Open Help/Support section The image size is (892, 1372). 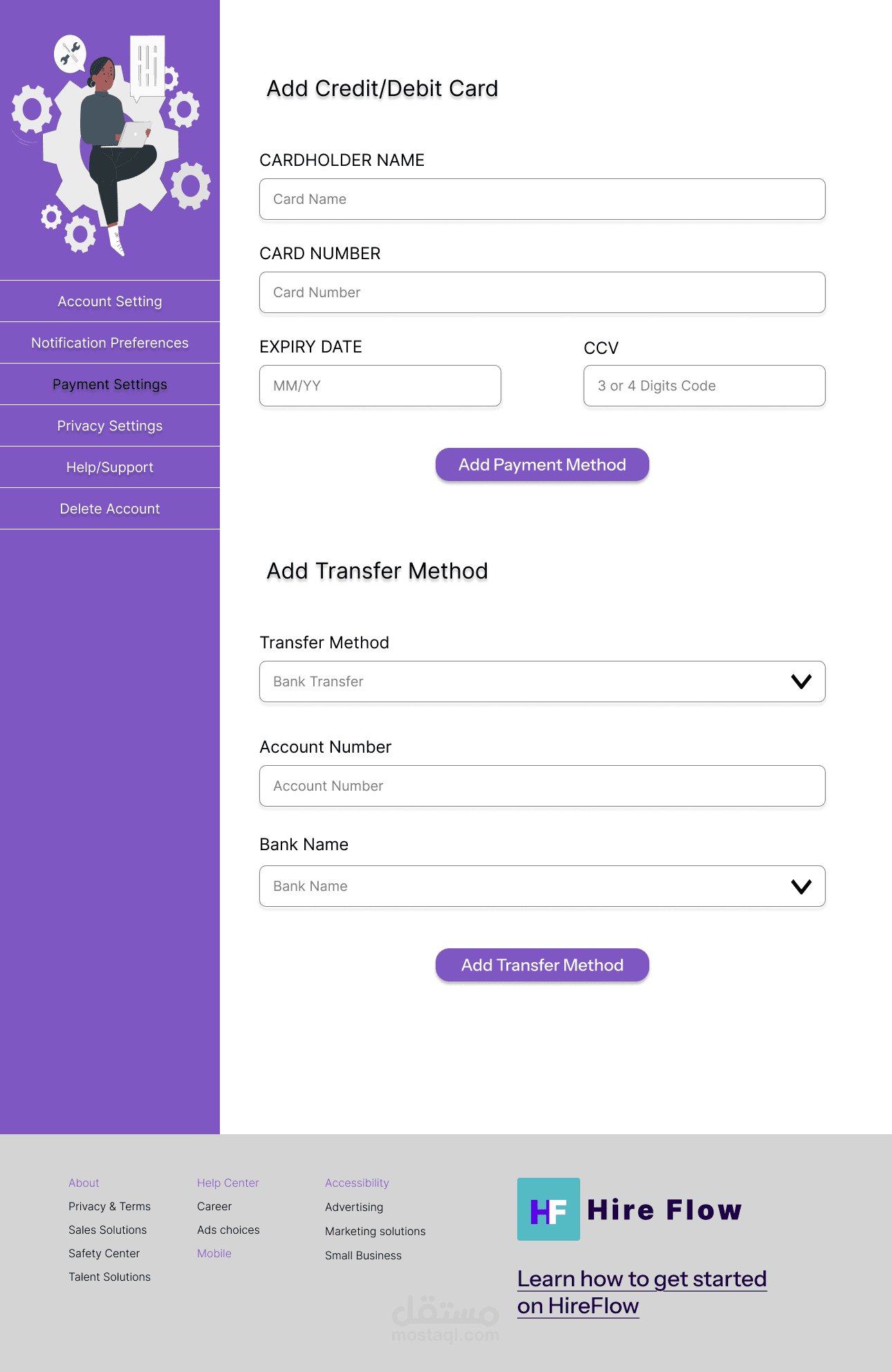pos(110,467)
